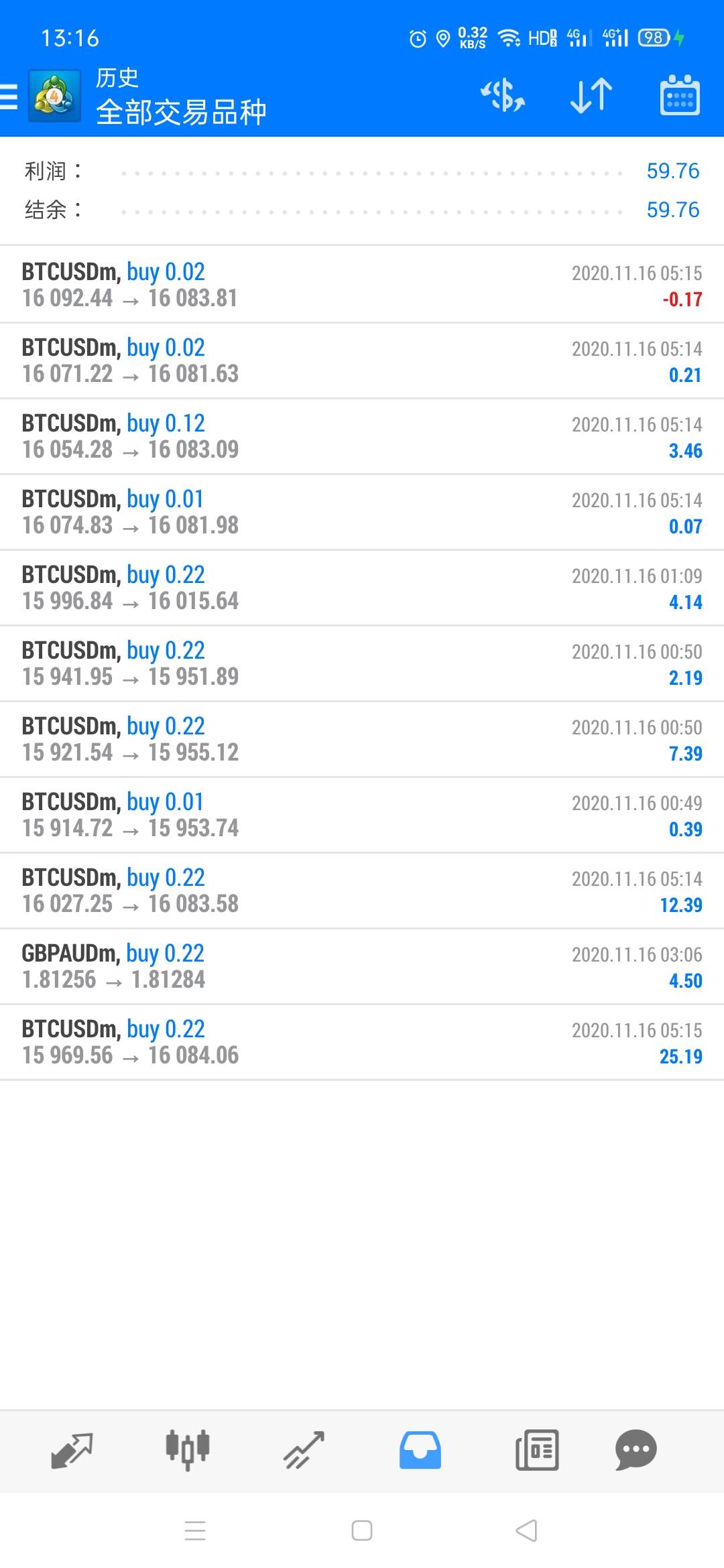Open Android recent apps menu
Screen dimensions: 724x1568
pos(195,1531)
